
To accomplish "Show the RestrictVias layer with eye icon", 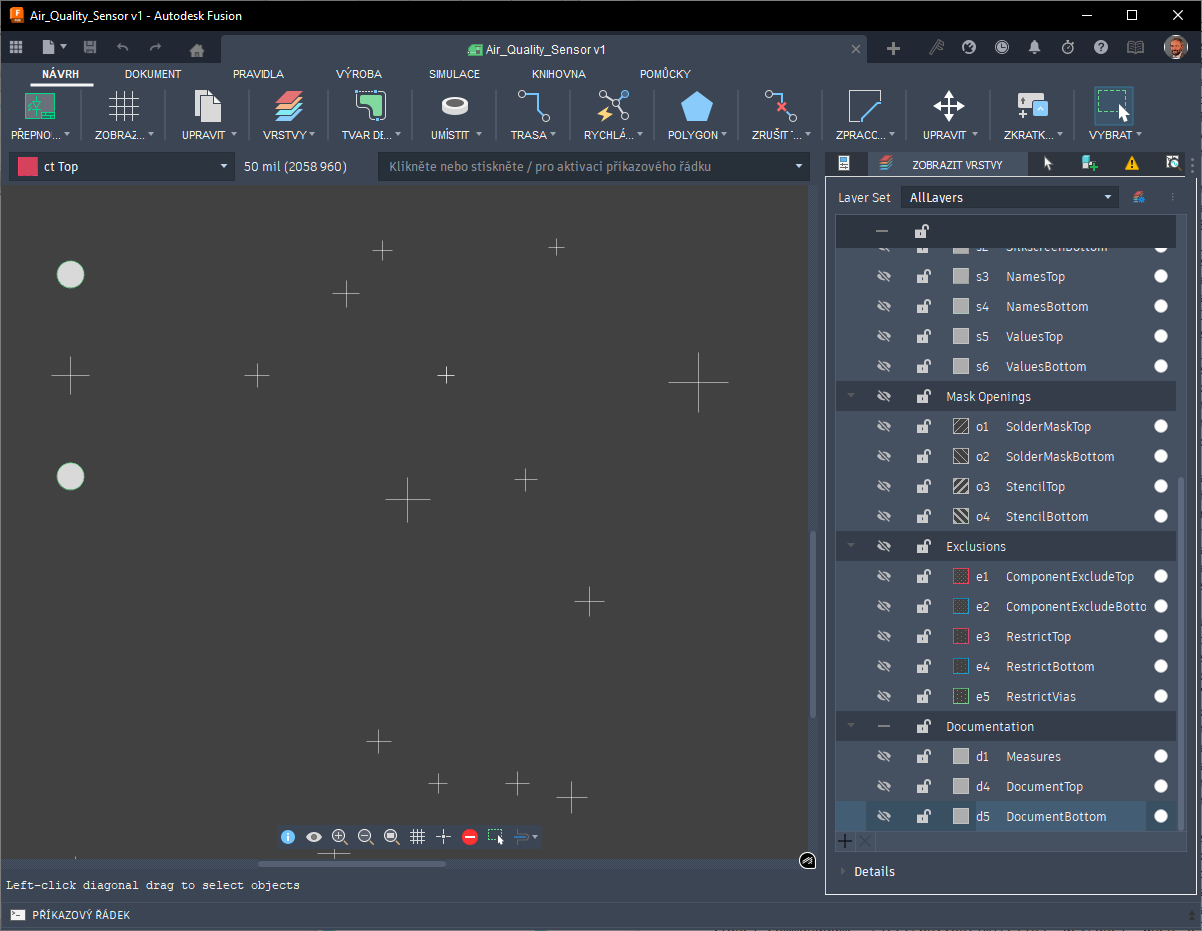I will tap(883, 697).
